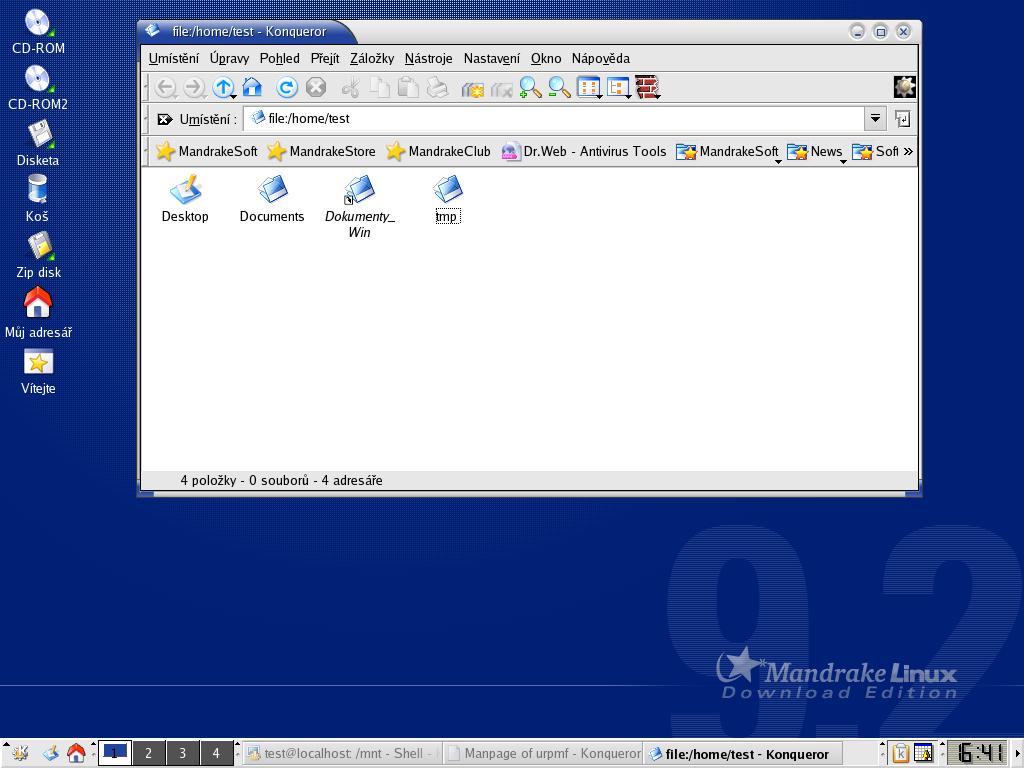Select the tmp folder icon
1024x768 pixels.
pos(447,199)
